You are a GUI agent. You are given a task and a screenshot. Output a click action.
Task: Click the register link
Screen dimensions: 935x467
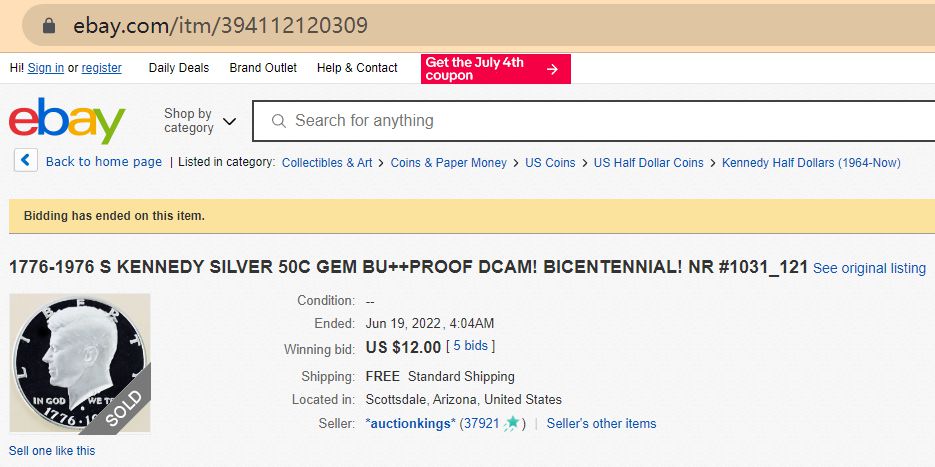[102, 68]
